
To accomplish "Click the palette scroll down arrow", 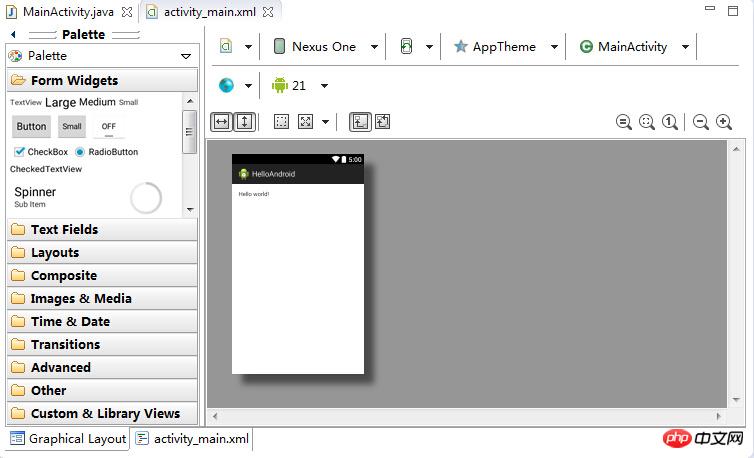I will [x=190, y=209].
